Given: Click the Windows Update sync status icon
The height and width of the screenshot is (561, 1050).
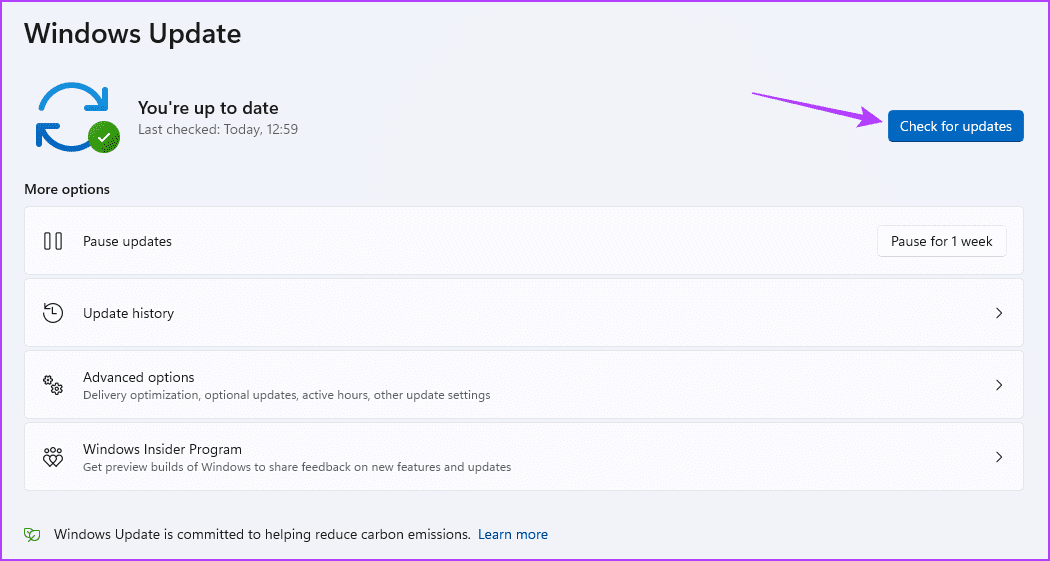Looking at the screenshot, I should pos(78,116).
